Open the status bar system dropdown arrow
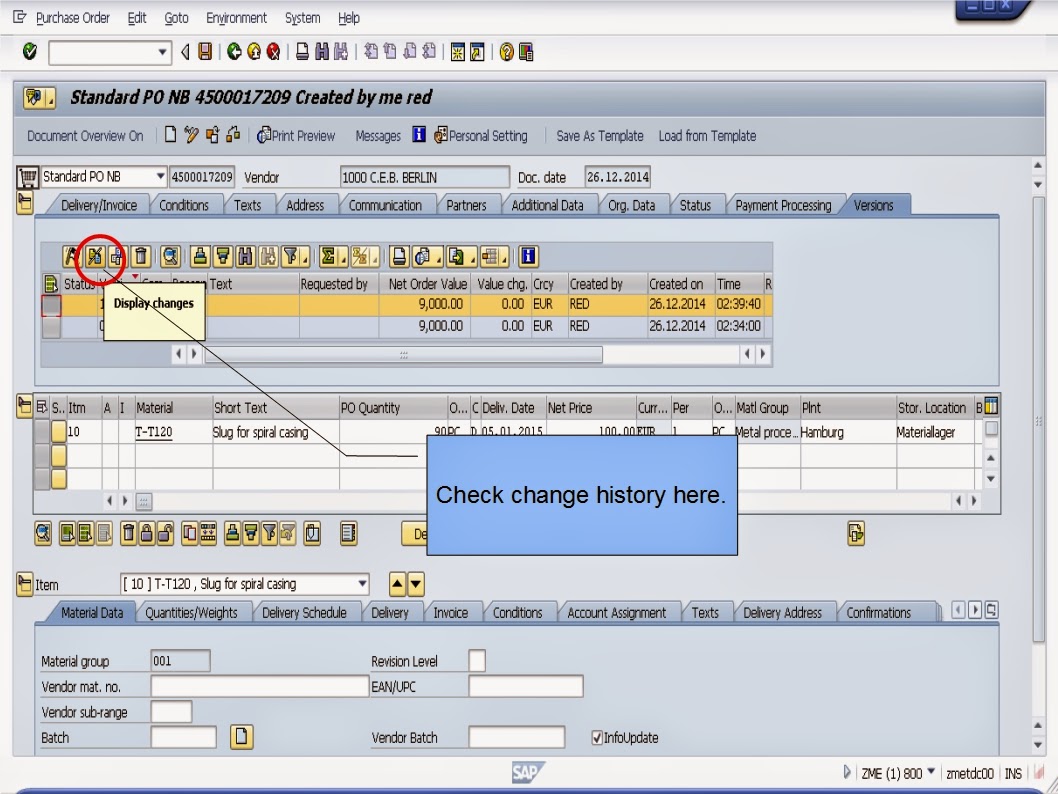1058x794 pixels. pos(931,772)
